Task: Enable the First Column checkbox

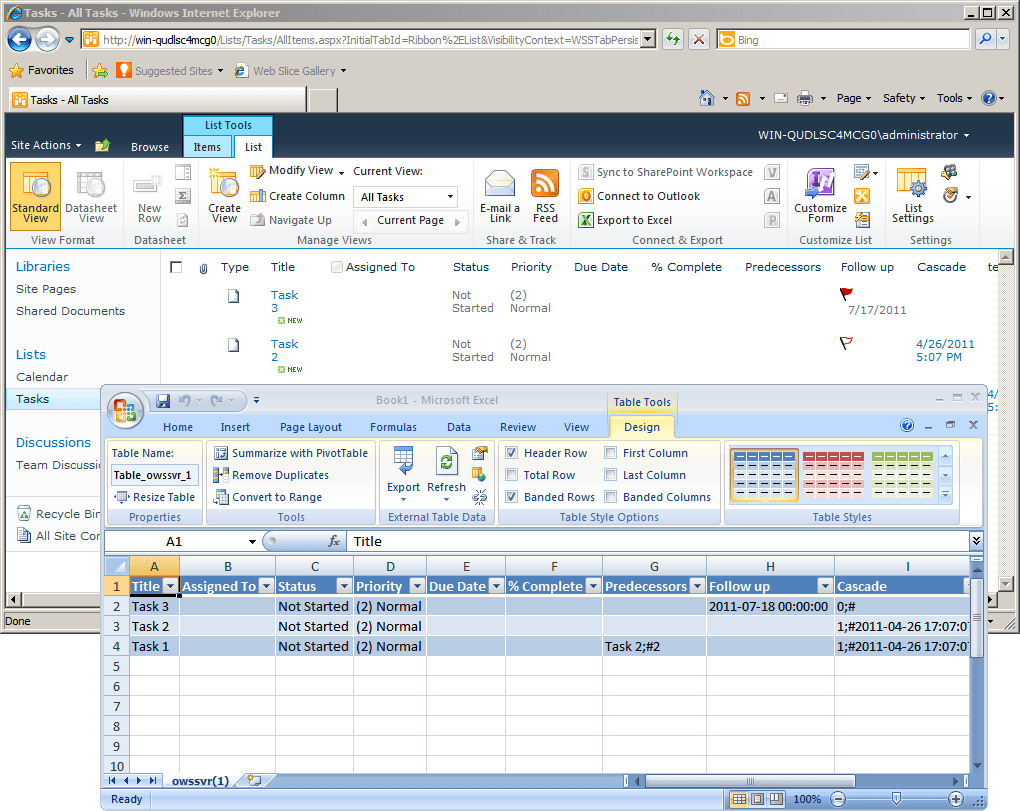Action: (x=611, y=453)
